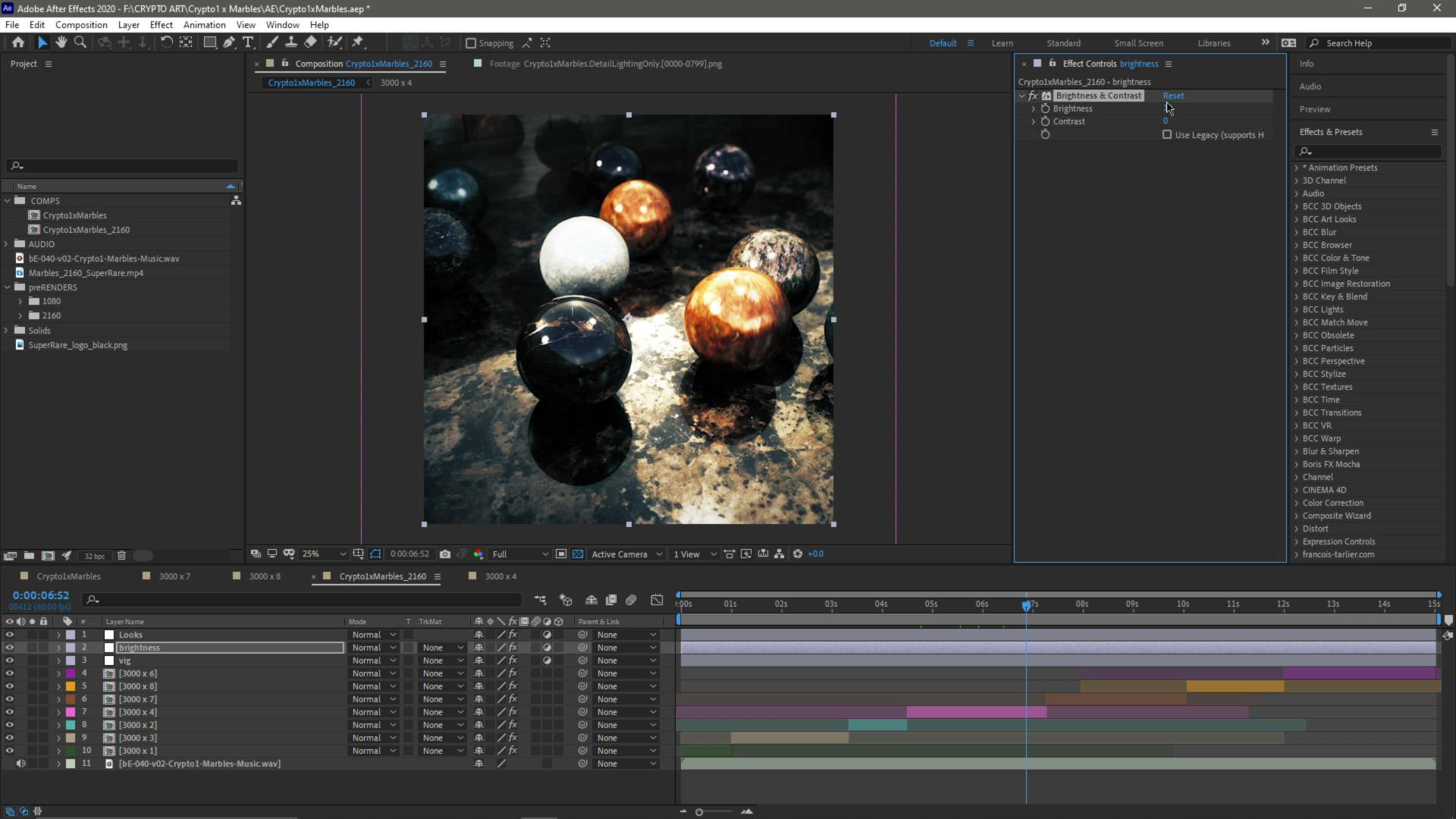Enable the Snapping checkbox
Viewport: 1456px width, 819px height.
pyautogui.click(x=471, y=43)
